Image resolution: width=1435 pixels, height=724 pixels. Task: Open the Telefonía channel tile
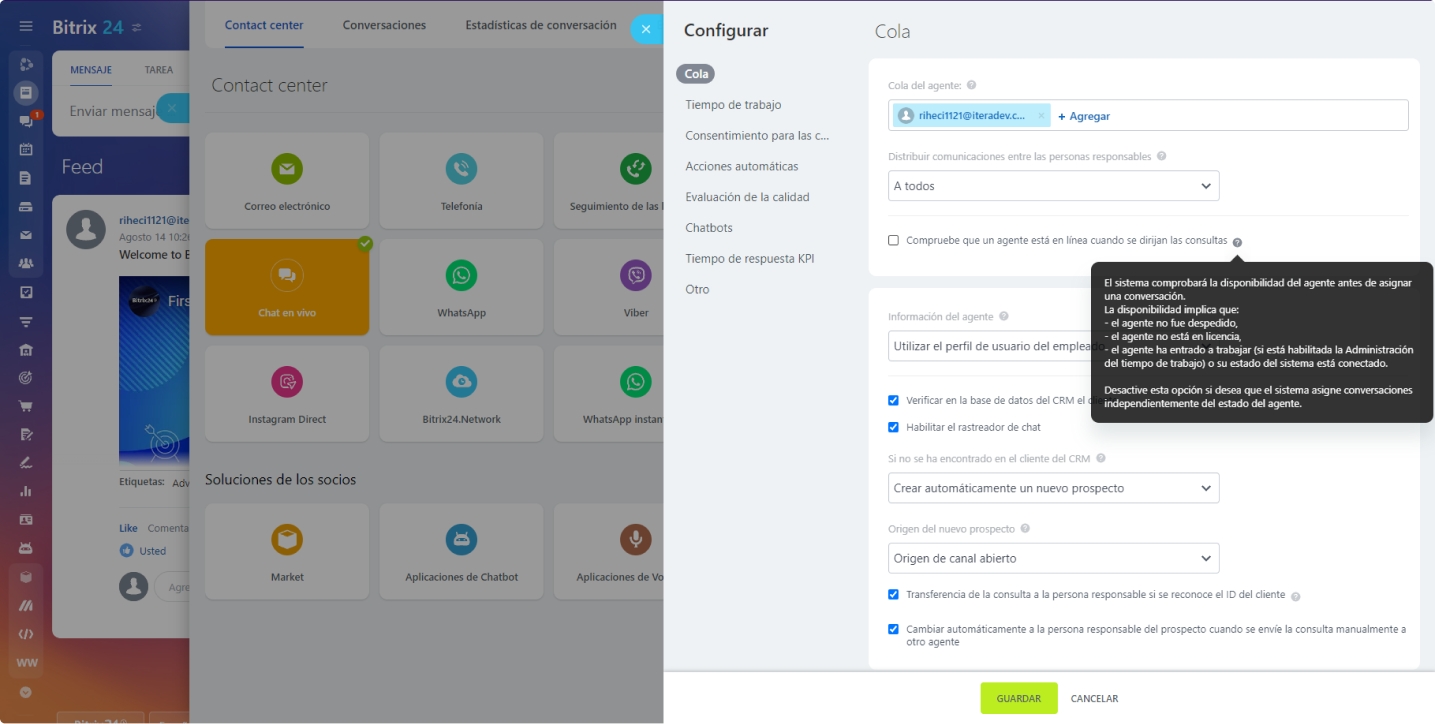coord(461,180)
